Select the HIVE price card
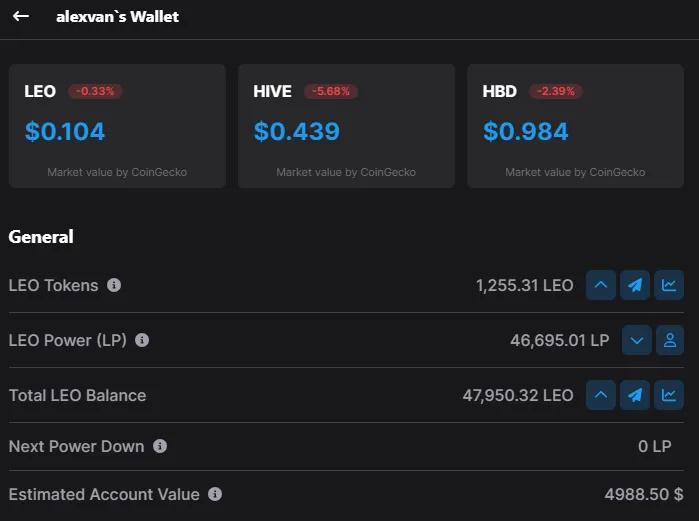The width and height of the screenshot is (699, 521). tap(346, 126)
